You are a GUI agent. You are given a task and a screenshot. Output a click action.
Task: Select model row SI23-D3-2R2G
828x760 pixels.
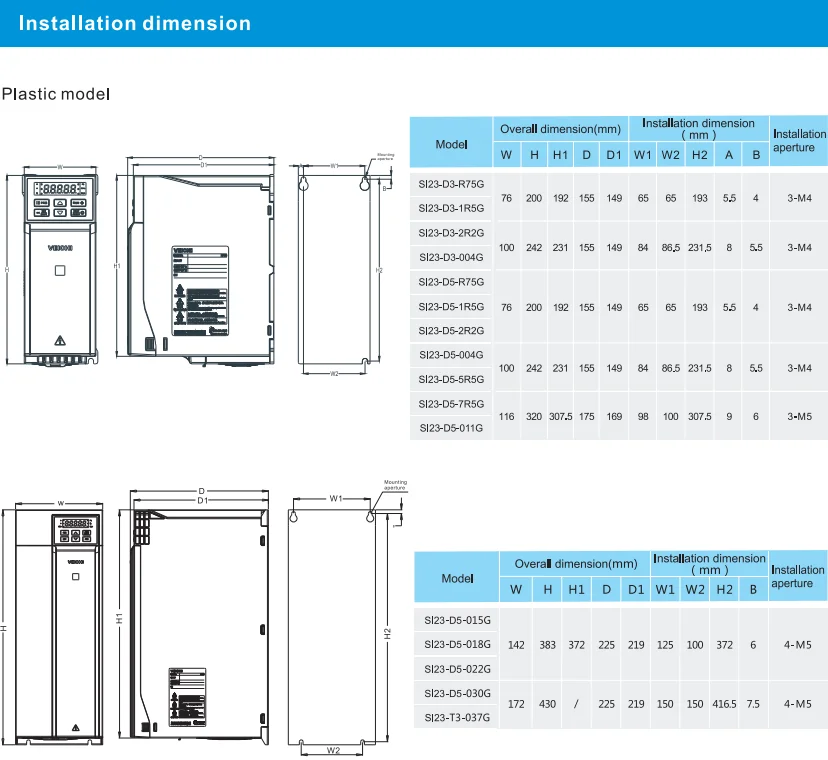451,233
